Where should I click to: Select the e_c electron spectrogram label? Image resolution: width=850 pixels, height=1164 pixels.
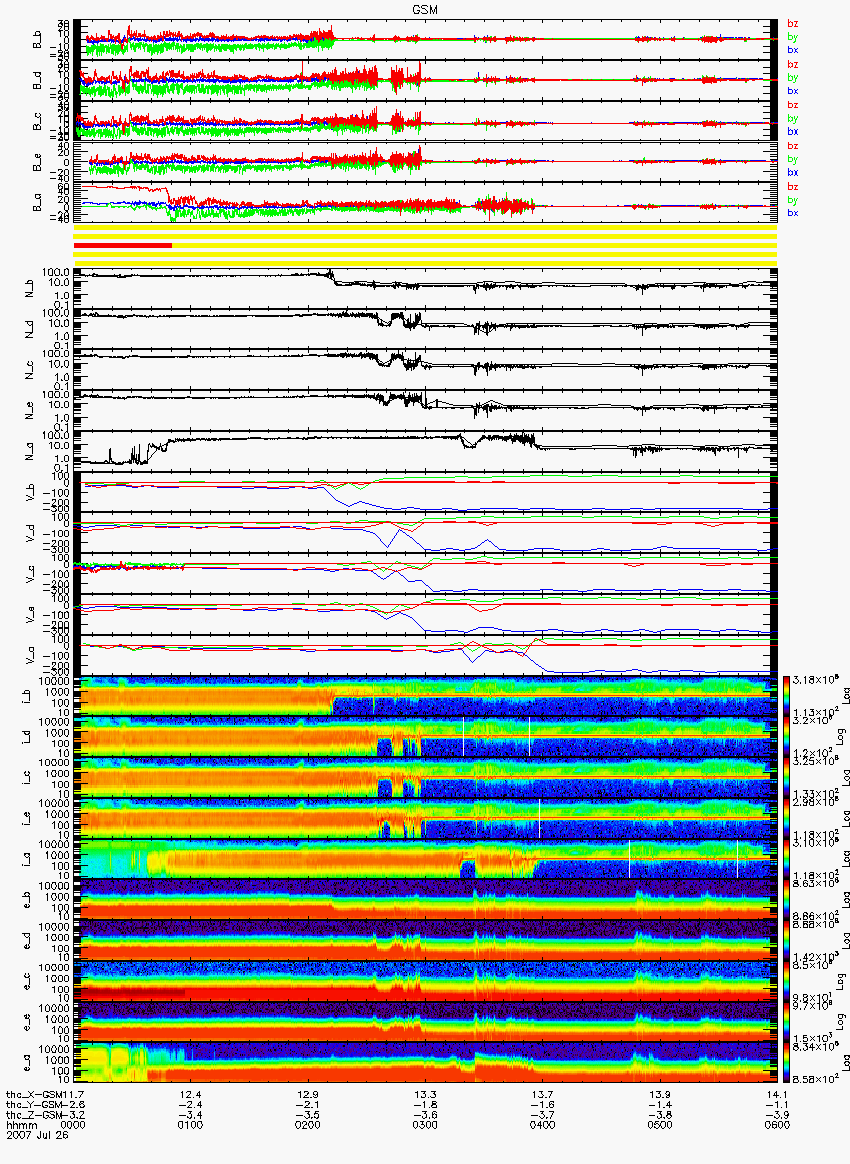pos(25,982)
